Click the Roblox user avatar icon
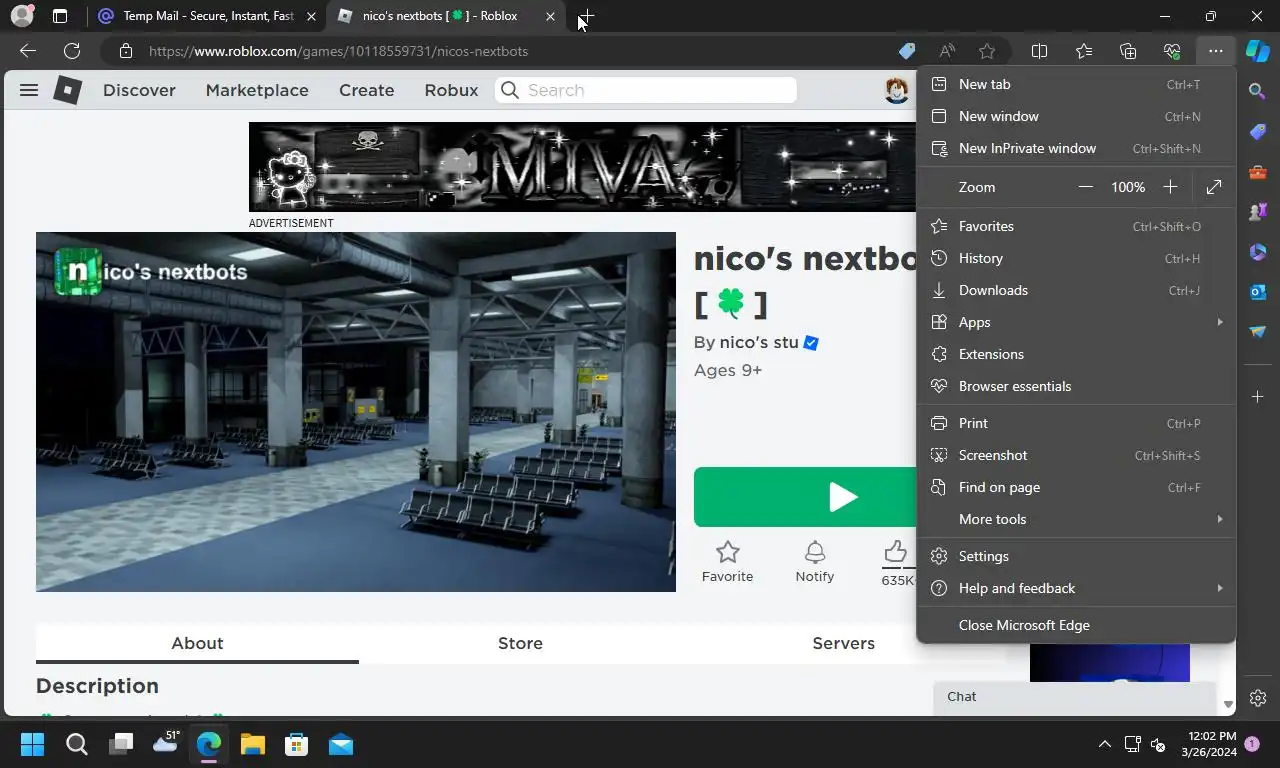The height and width of the screenshot is (768, 1280). pos(896,90)
